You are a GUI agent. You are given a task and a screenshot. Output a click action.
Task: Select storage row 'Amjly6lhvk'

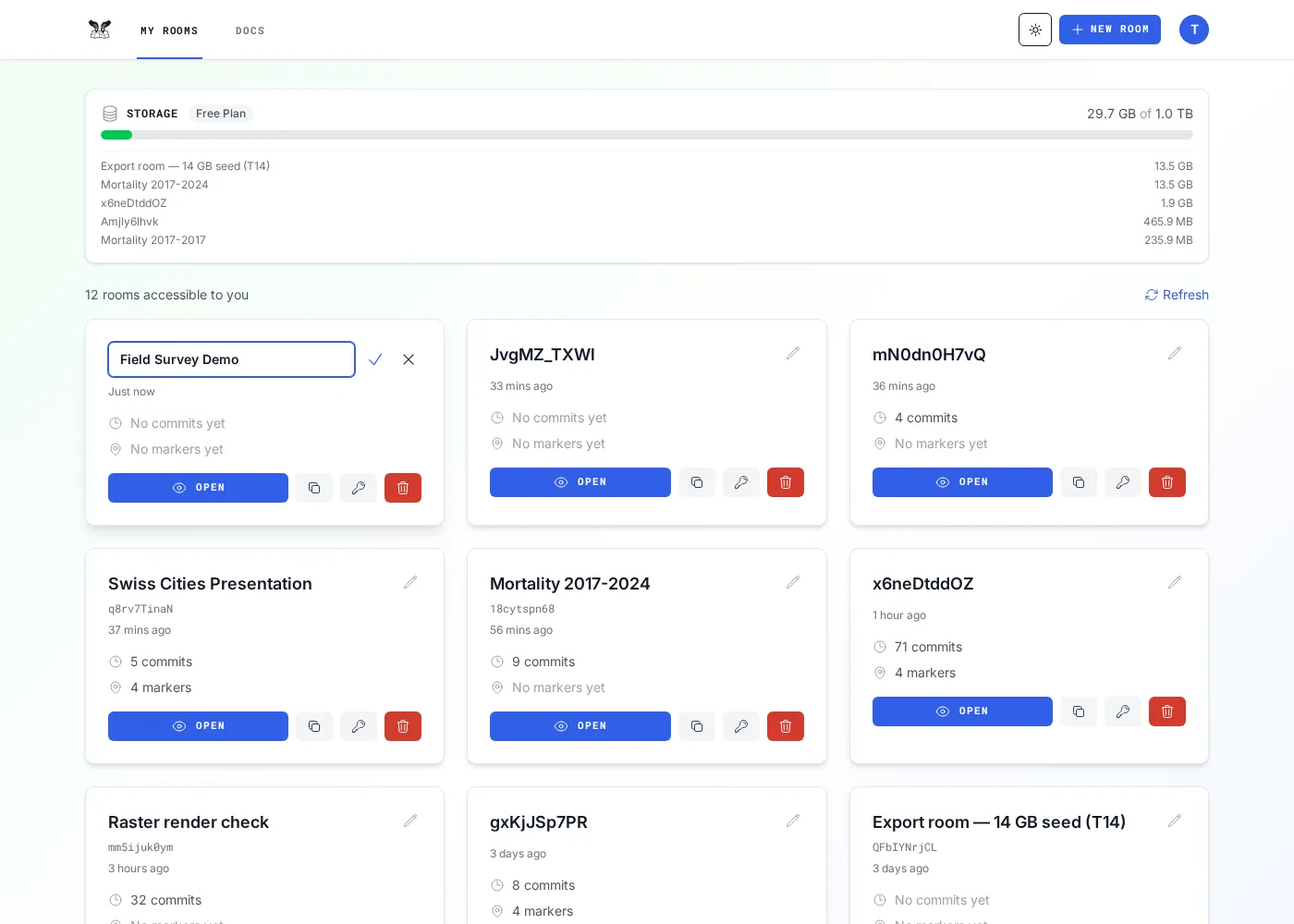point(647,222)
